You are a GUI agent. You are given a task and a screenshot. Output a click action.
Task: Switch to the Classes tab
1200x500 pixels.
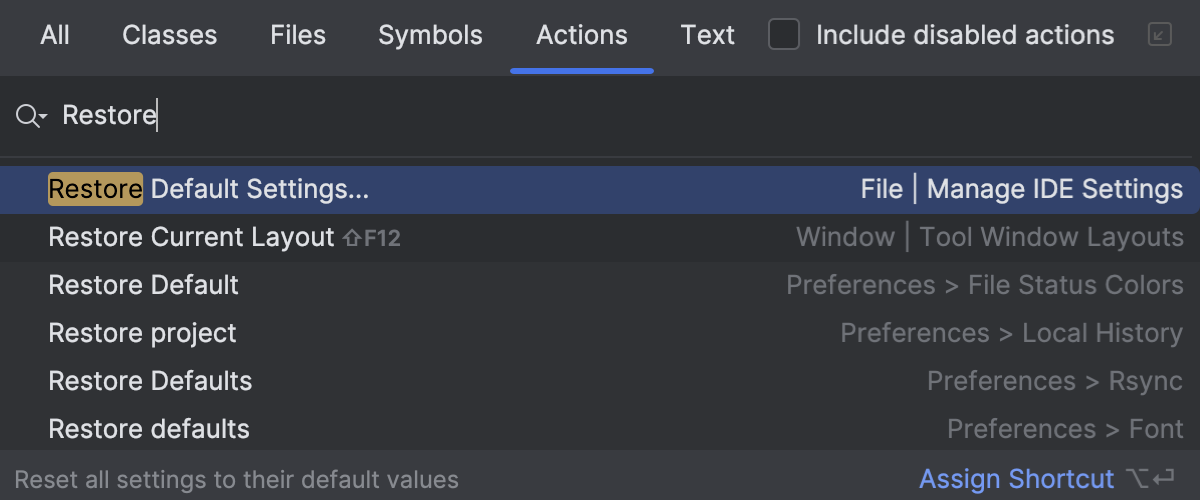tap(169, 36)
